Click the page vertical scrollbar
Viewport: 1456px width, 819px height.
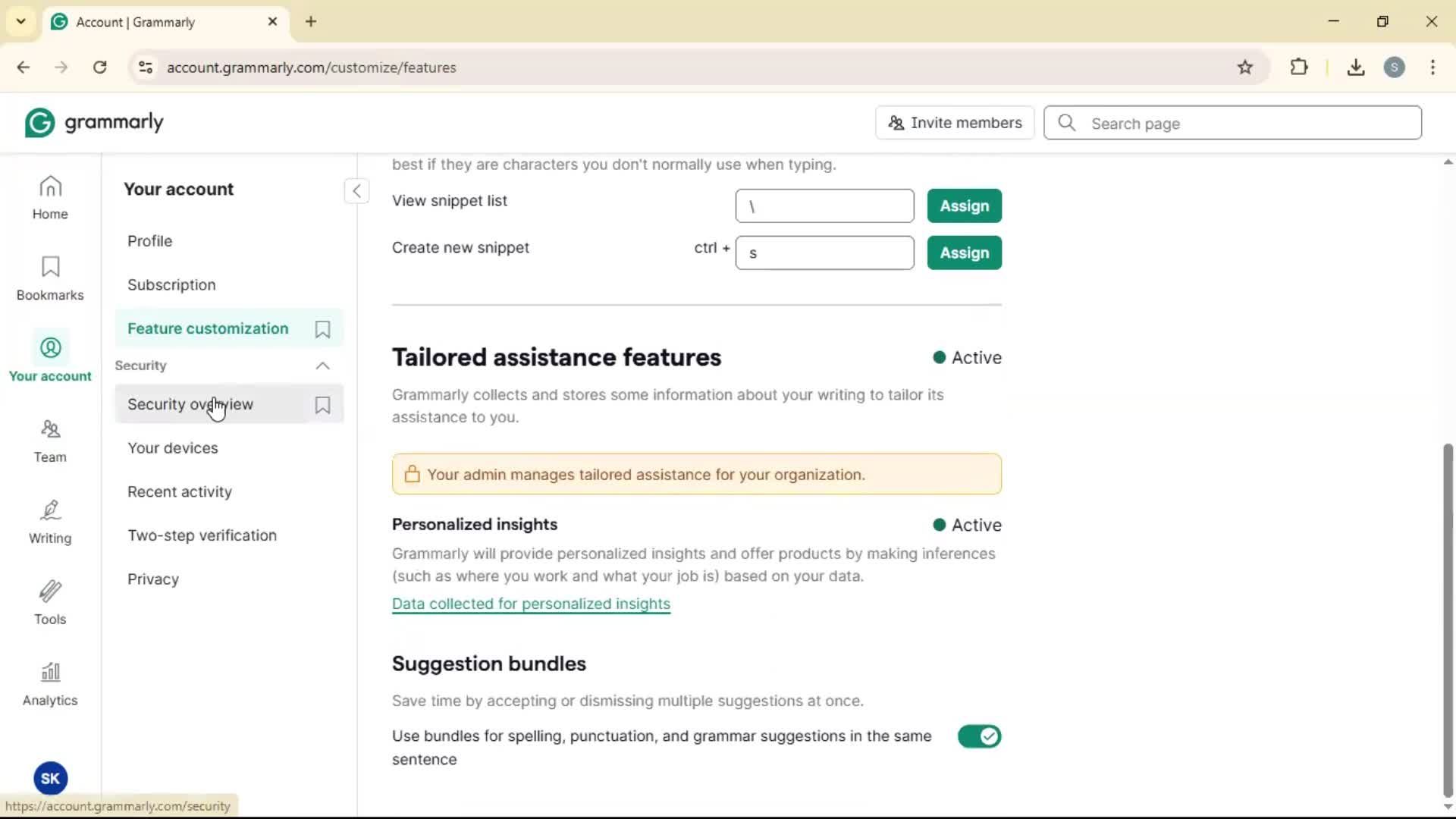click(x=1447, y=618)
